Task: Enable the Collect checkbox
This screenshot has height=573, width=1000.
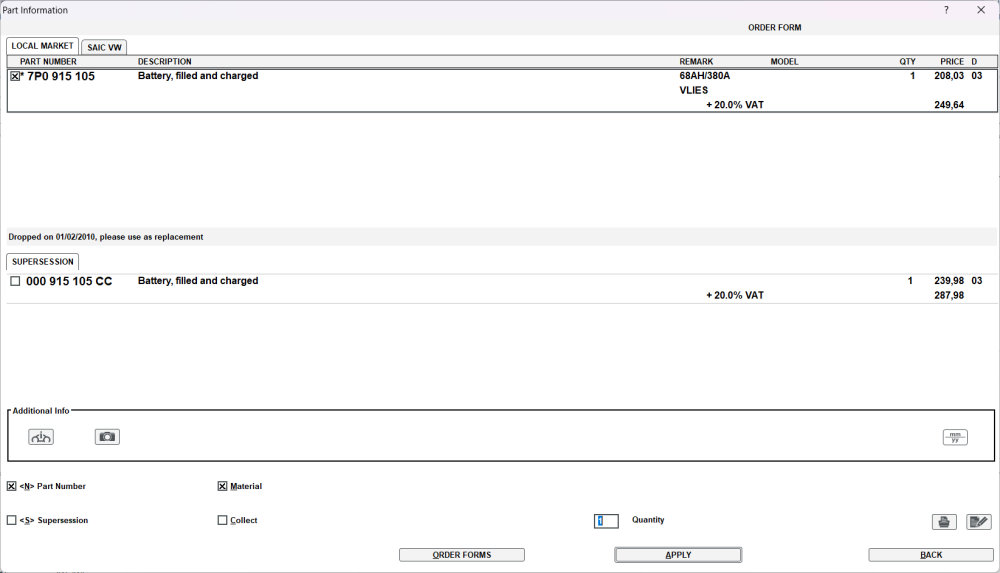Action: click(222, 520)
